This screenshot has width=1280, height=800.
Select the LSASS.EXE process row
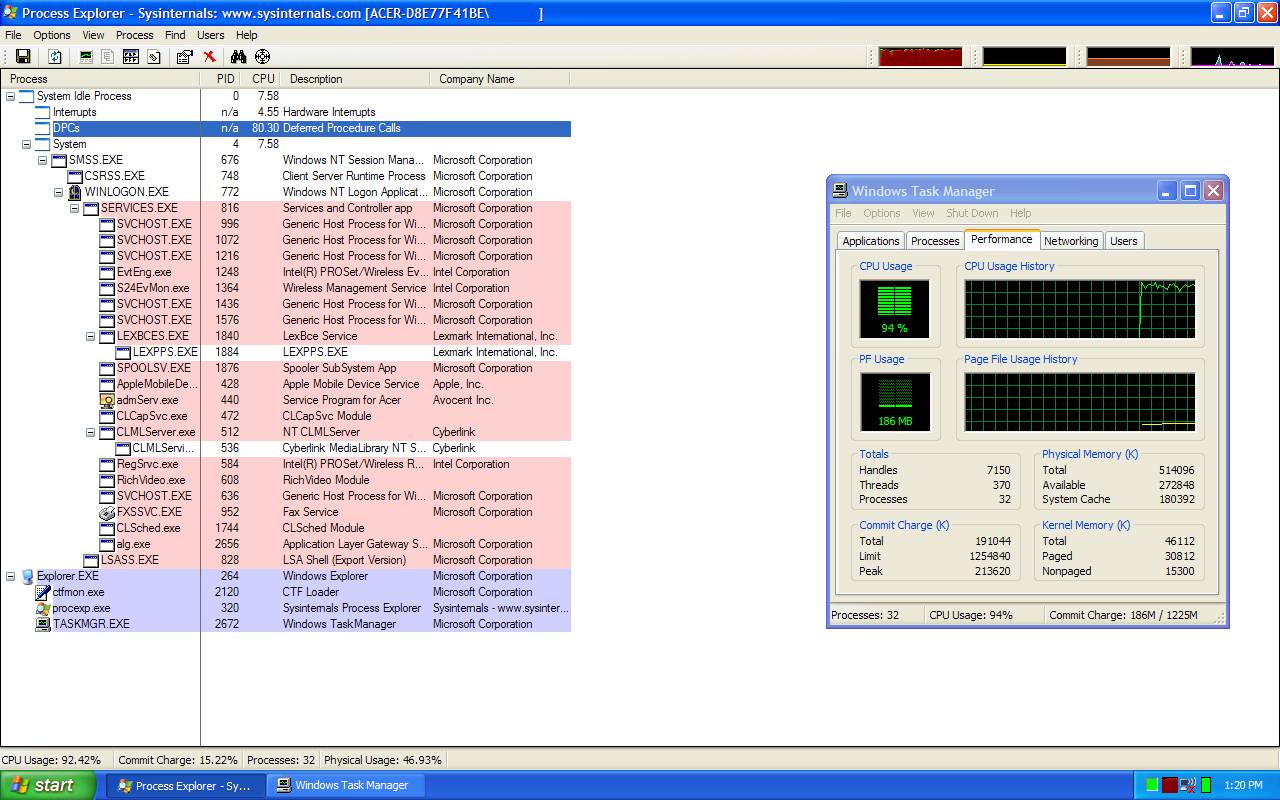point(286,560)
